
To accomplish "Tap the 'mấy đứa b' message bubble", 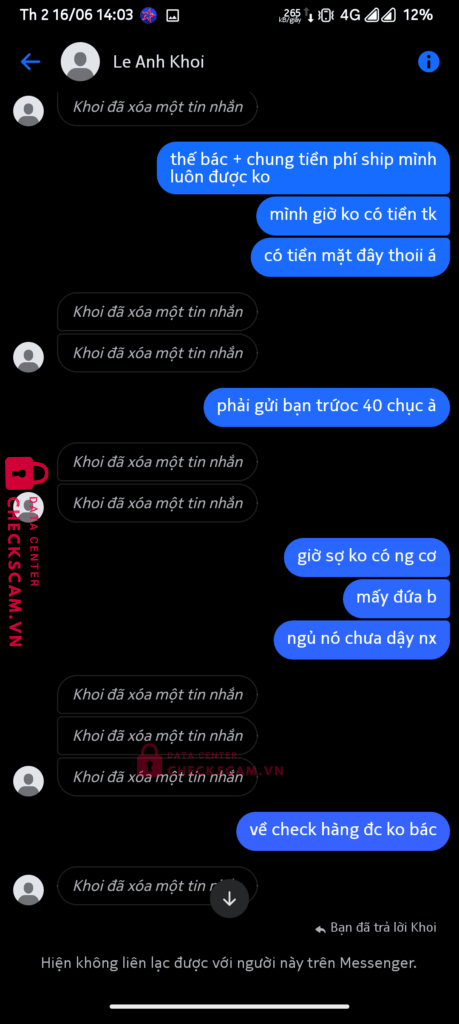I will click(x=396, y=598).
